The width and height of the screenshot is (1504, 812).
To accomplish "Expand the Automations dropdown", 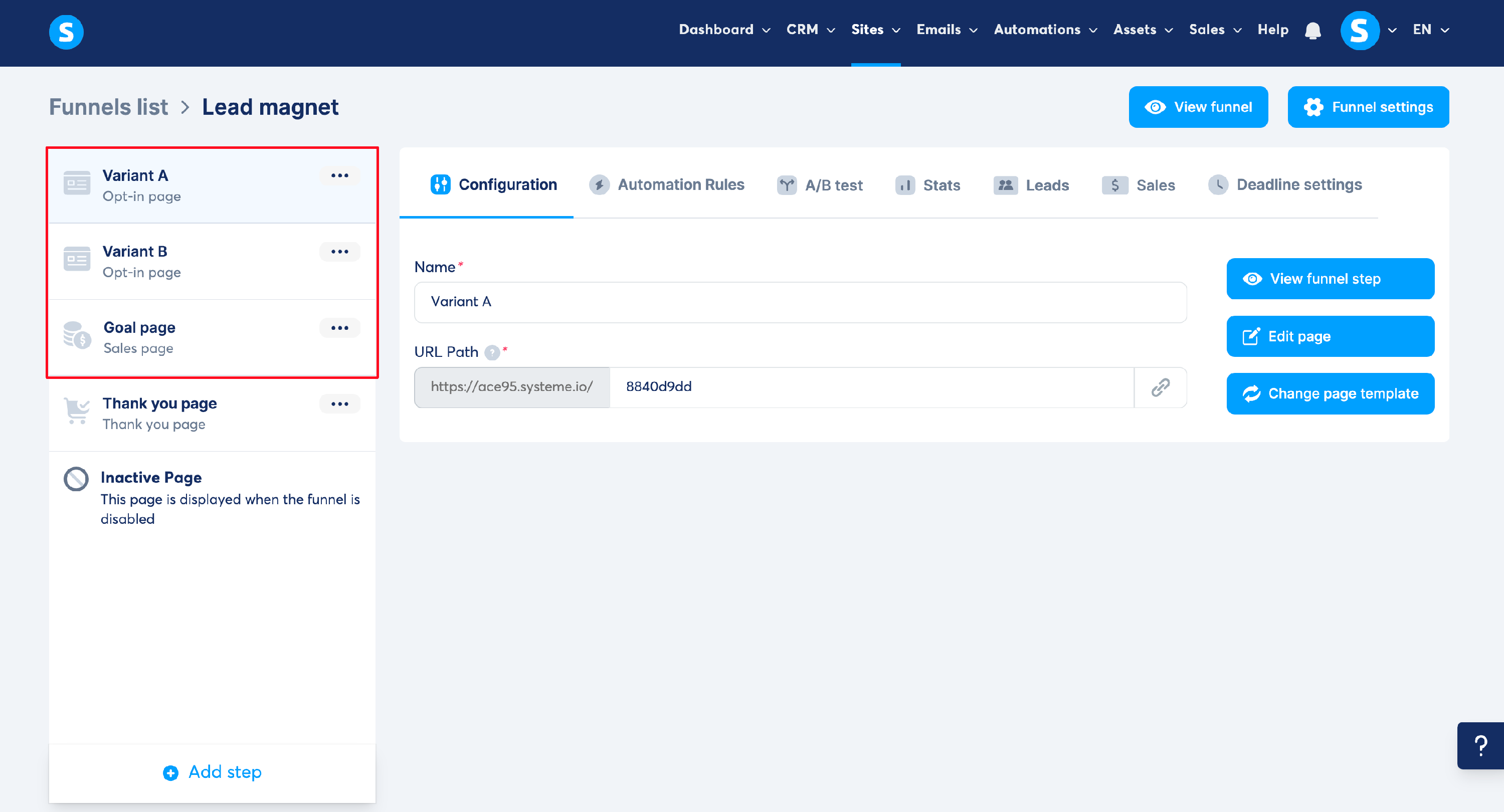I will point(1045,30).
